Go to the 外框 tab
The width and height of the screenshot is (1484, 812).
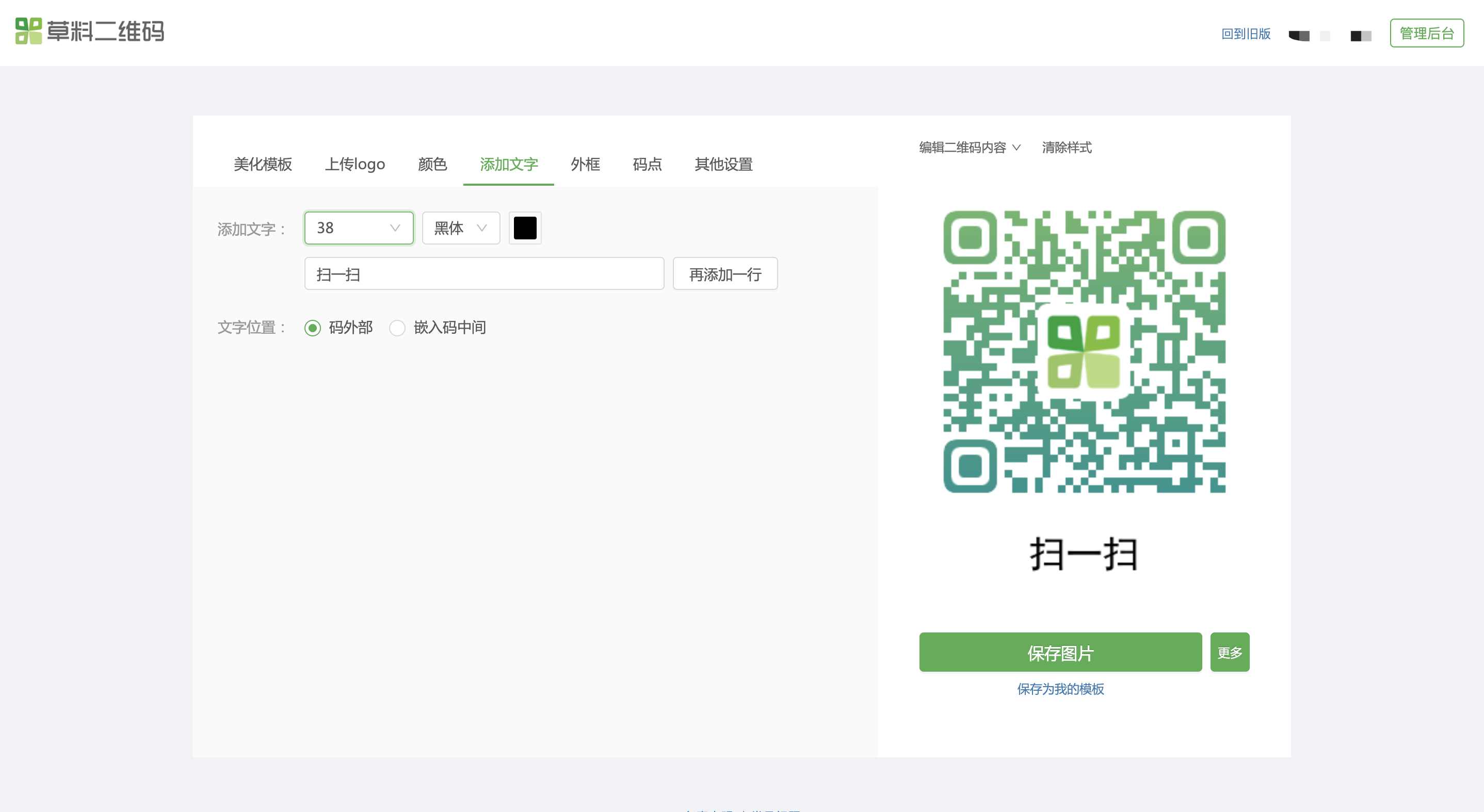pos(585,164)
